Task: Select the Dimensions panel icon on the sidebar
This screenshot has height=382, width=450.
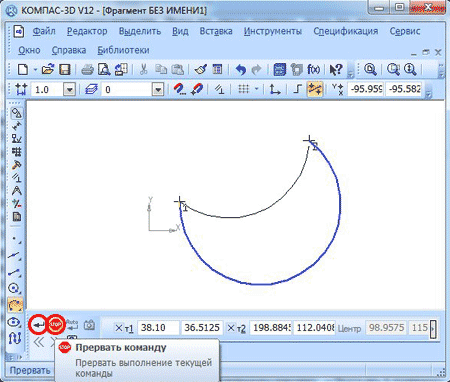Action: coord(16,126)
